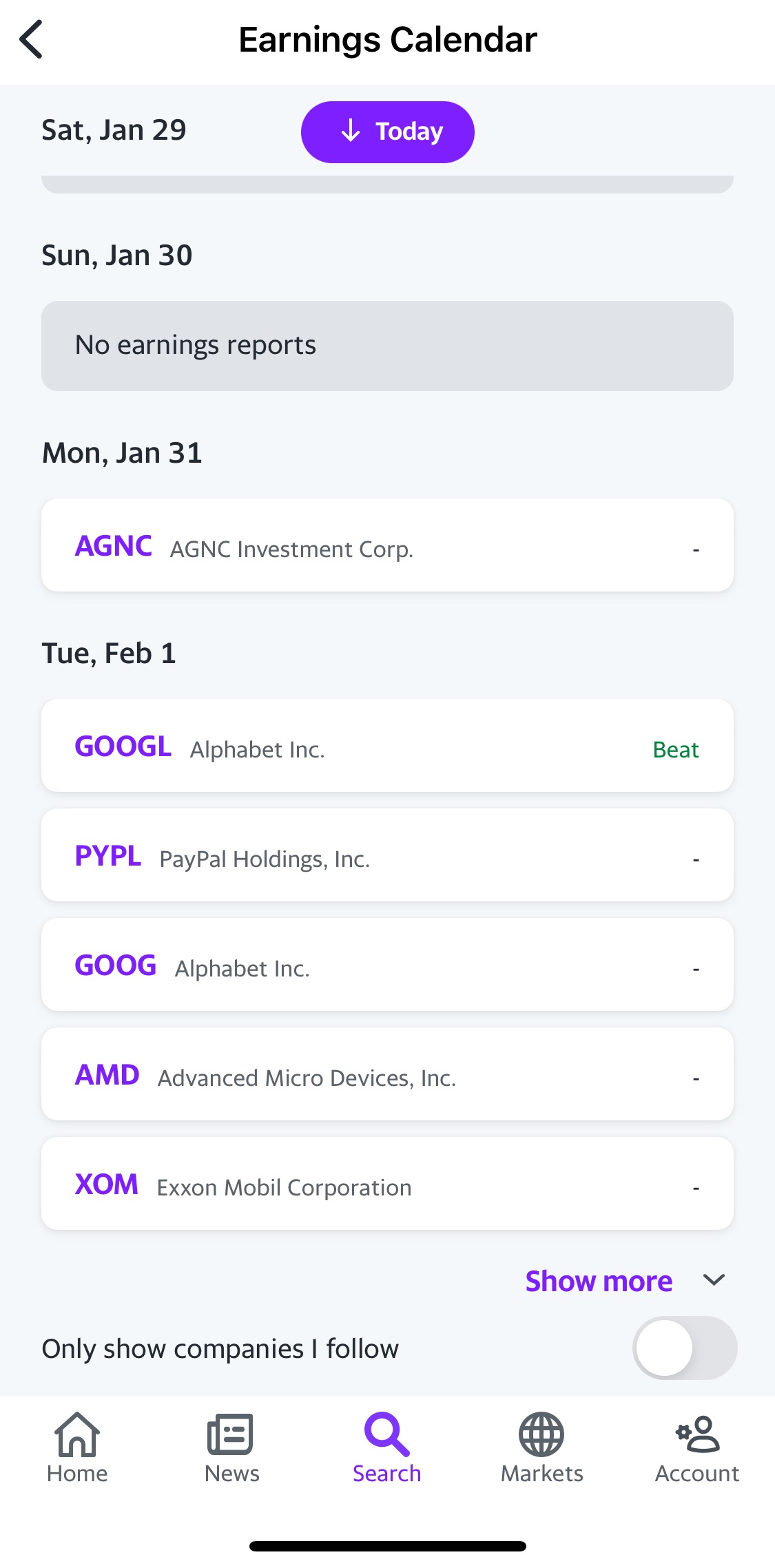
Task: Open the Account settings icon
Action: point(697,1435)
